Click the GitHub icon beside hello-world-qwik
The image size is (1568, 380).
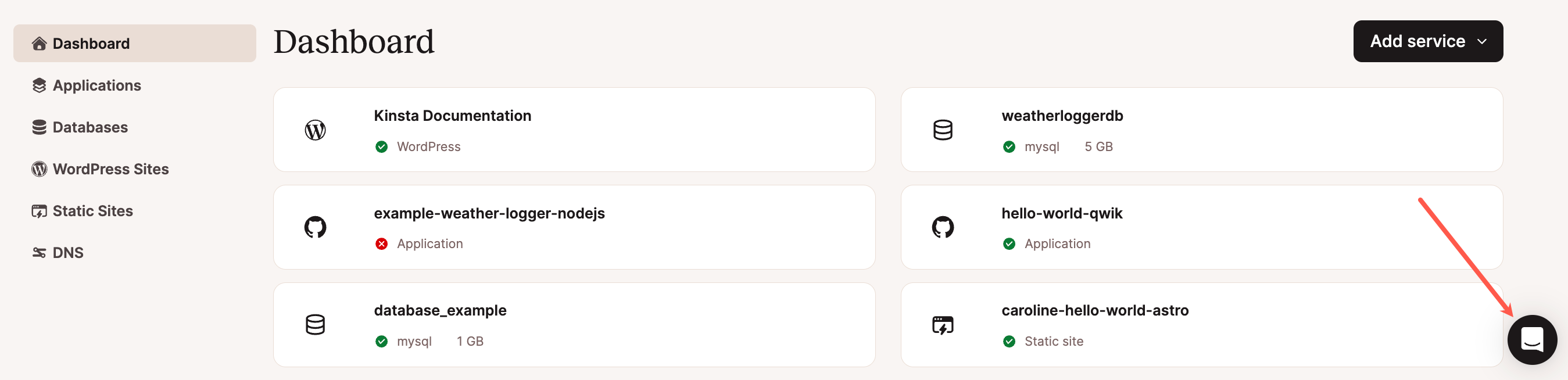pos(942,227)
